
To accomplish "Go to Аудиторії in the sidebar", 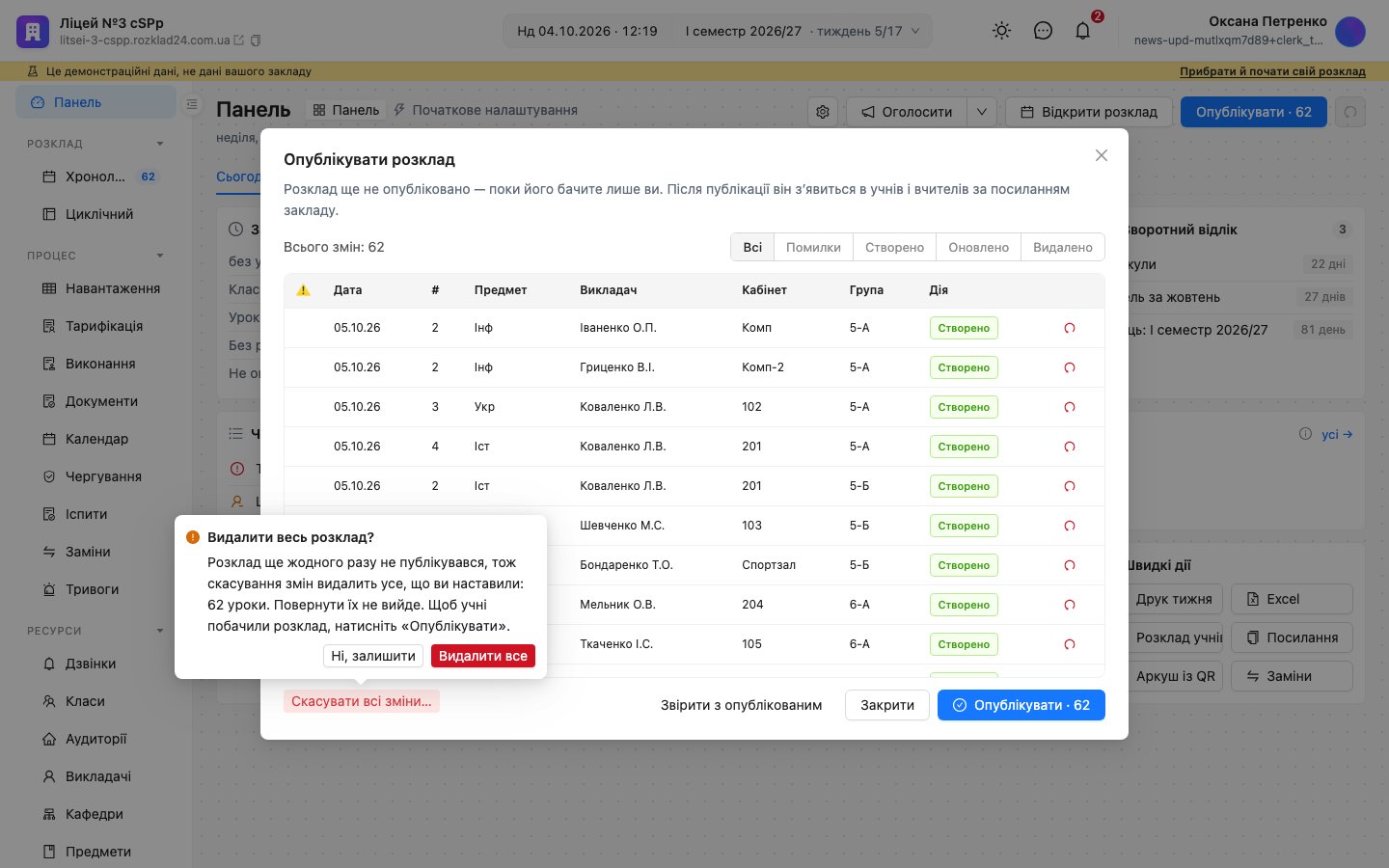I will [96, 739].
